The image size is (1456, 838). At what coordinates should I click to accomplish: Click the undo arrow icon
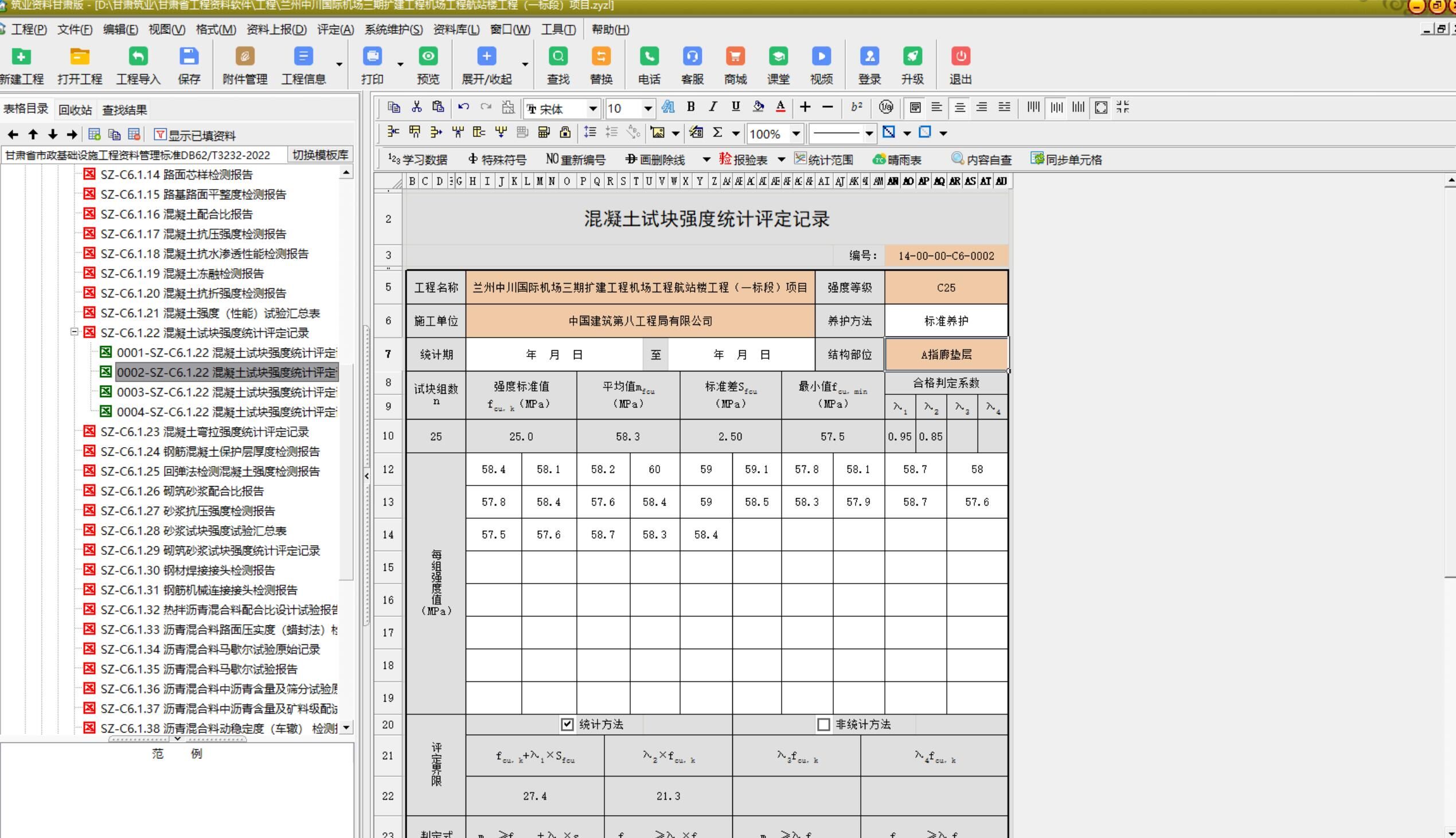point(463,107)
